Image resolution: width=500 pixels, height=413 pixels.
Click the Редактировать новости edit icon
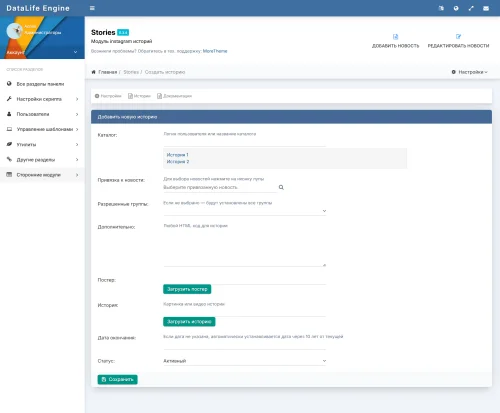coord(458,37)
